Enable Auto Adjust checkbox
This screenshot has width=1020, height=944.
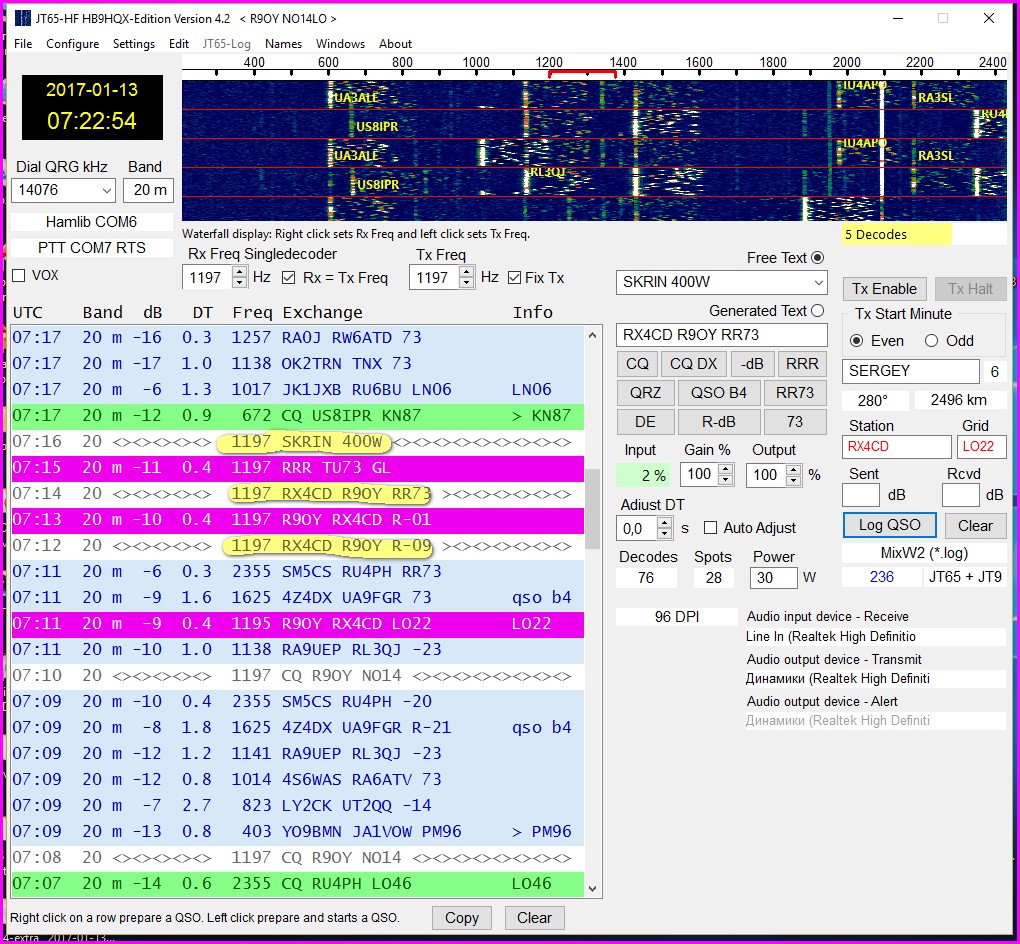[711, 528]
